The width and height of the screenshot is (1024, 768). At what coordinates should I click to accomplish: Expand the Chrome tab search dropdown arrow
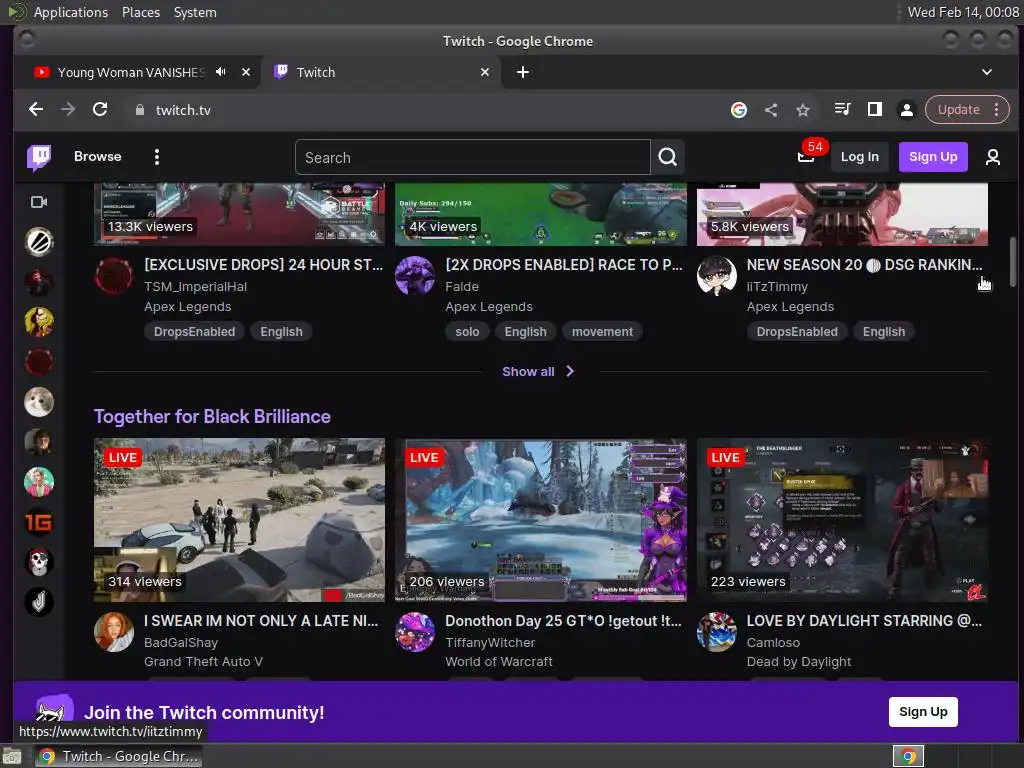click(987, 72)
